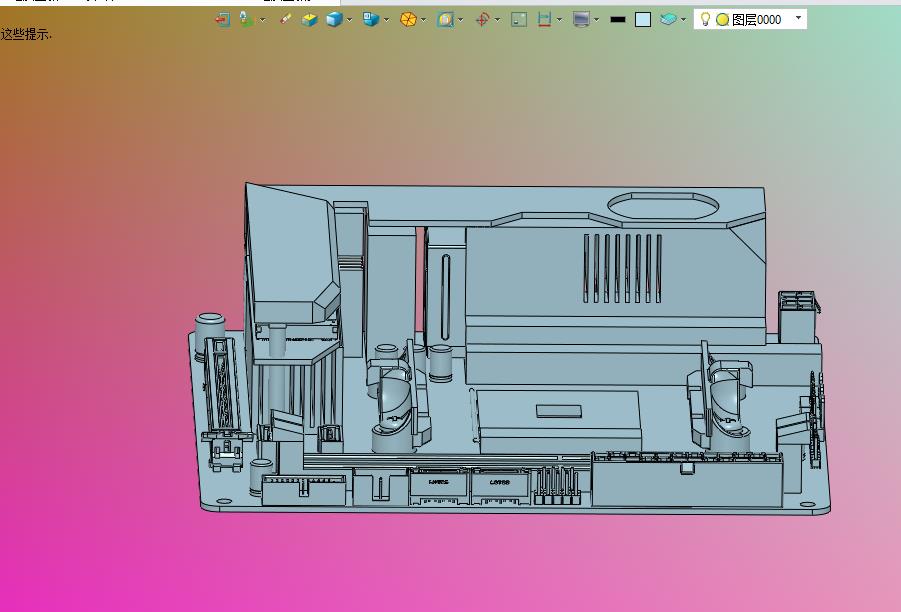Click the teal stacked-layers icon
901x612 pixels.
click(x=668, y=20)
